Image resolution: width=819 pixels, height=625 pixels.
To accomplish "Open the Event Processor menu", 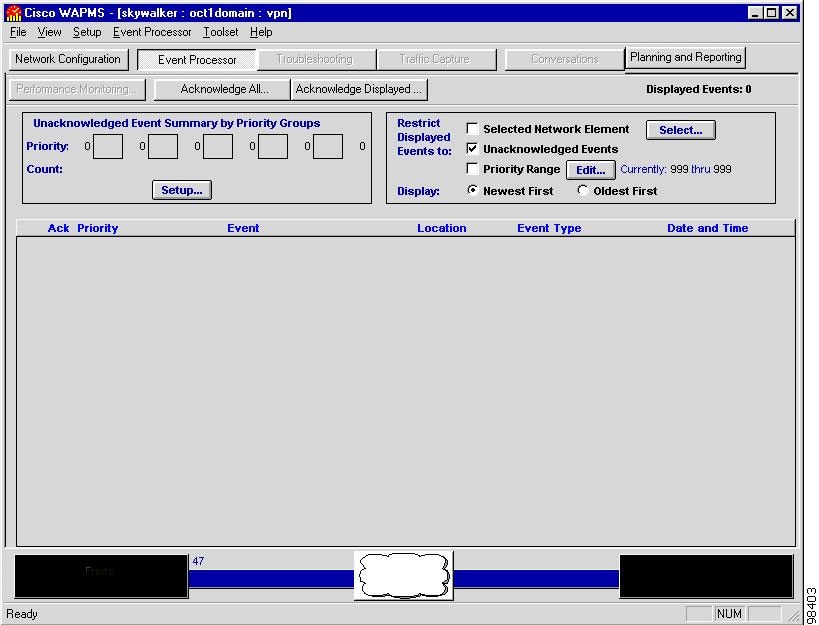I will [152, 32].
